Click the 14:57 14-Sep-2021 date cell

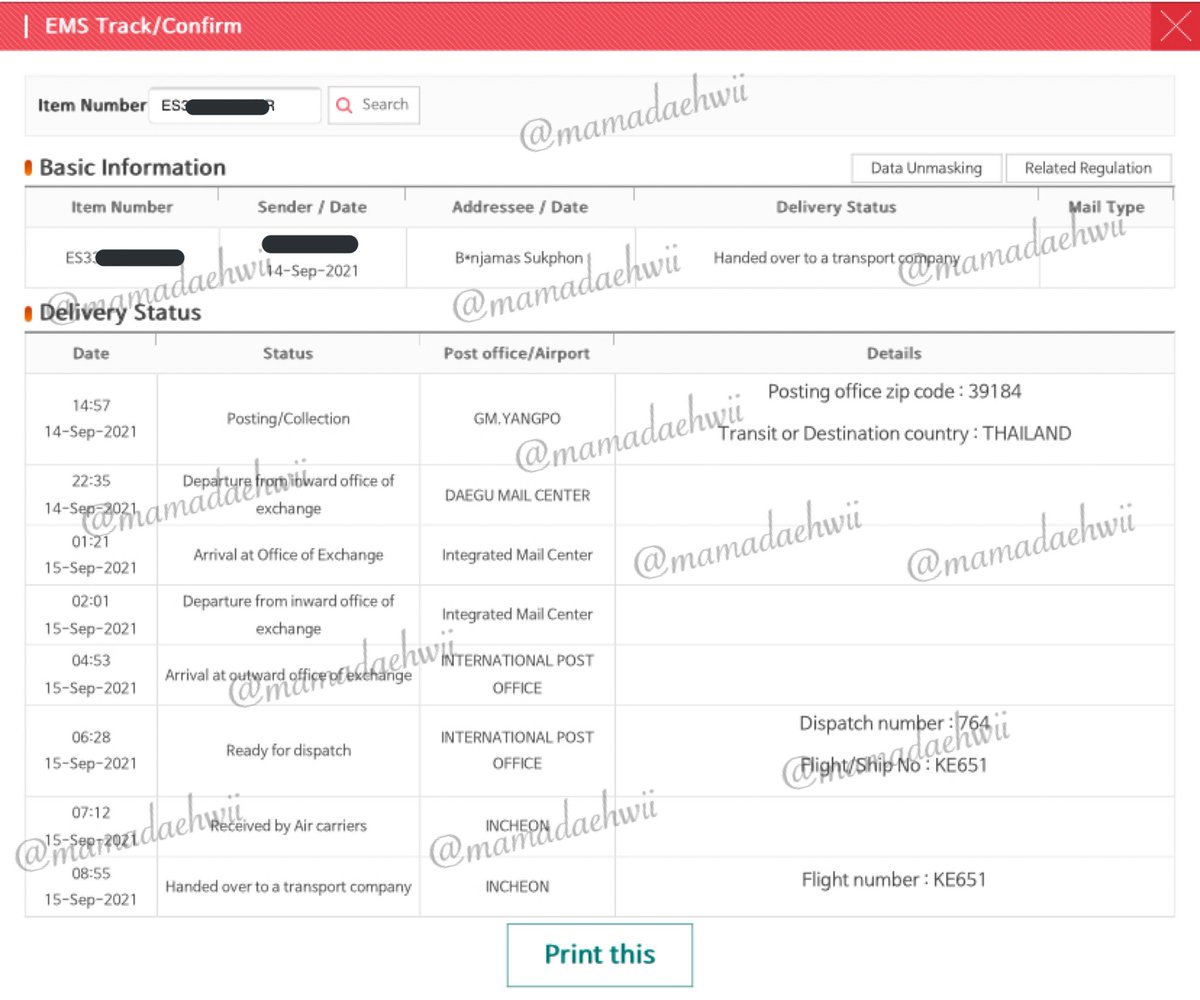point(91,419)
